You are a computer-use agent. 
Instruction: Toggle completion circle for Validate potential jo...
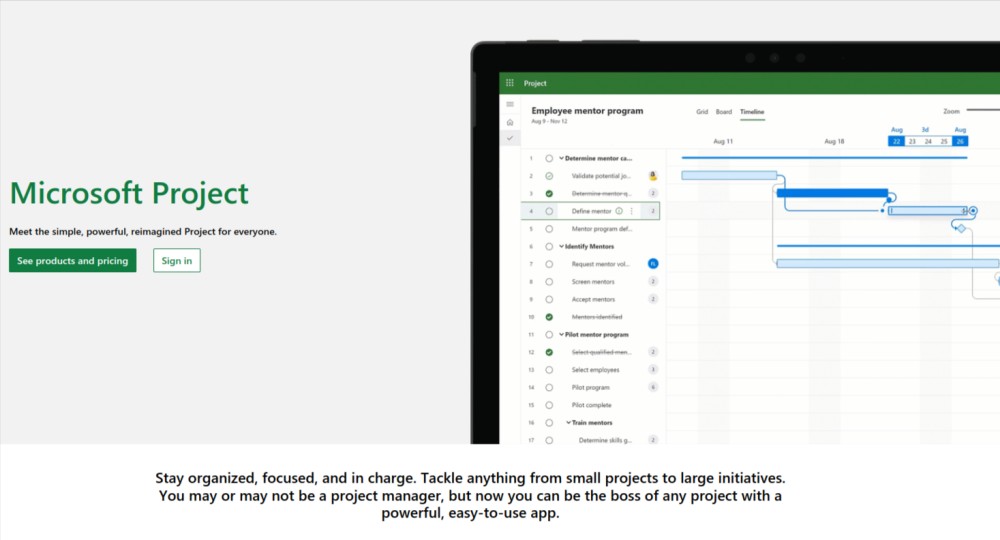pyautogui.click(x=549, y=176)
